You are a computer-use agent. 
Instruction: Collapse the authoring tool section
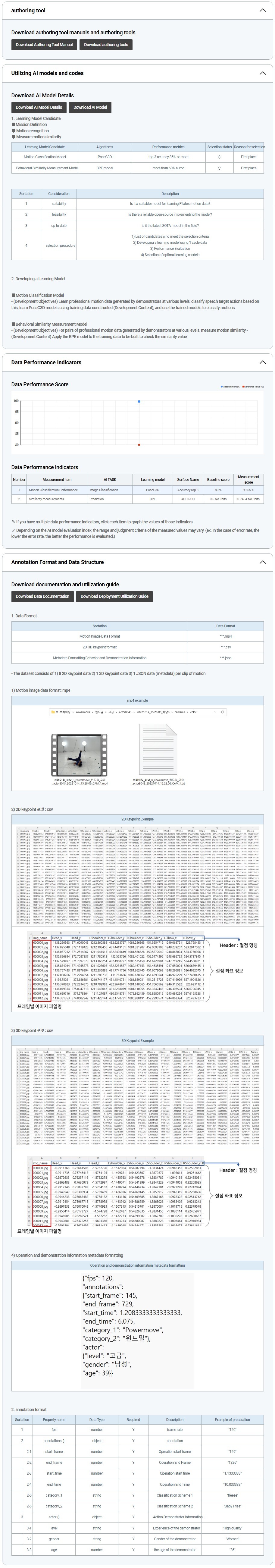coord(262,10)
